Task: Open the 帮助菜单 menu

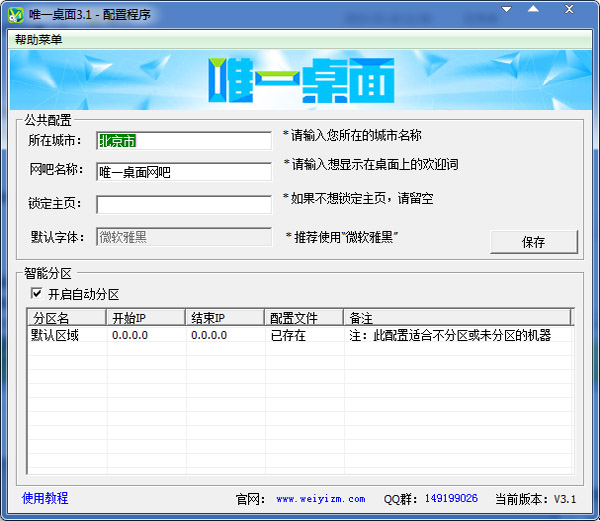Action: click(38, 39)
